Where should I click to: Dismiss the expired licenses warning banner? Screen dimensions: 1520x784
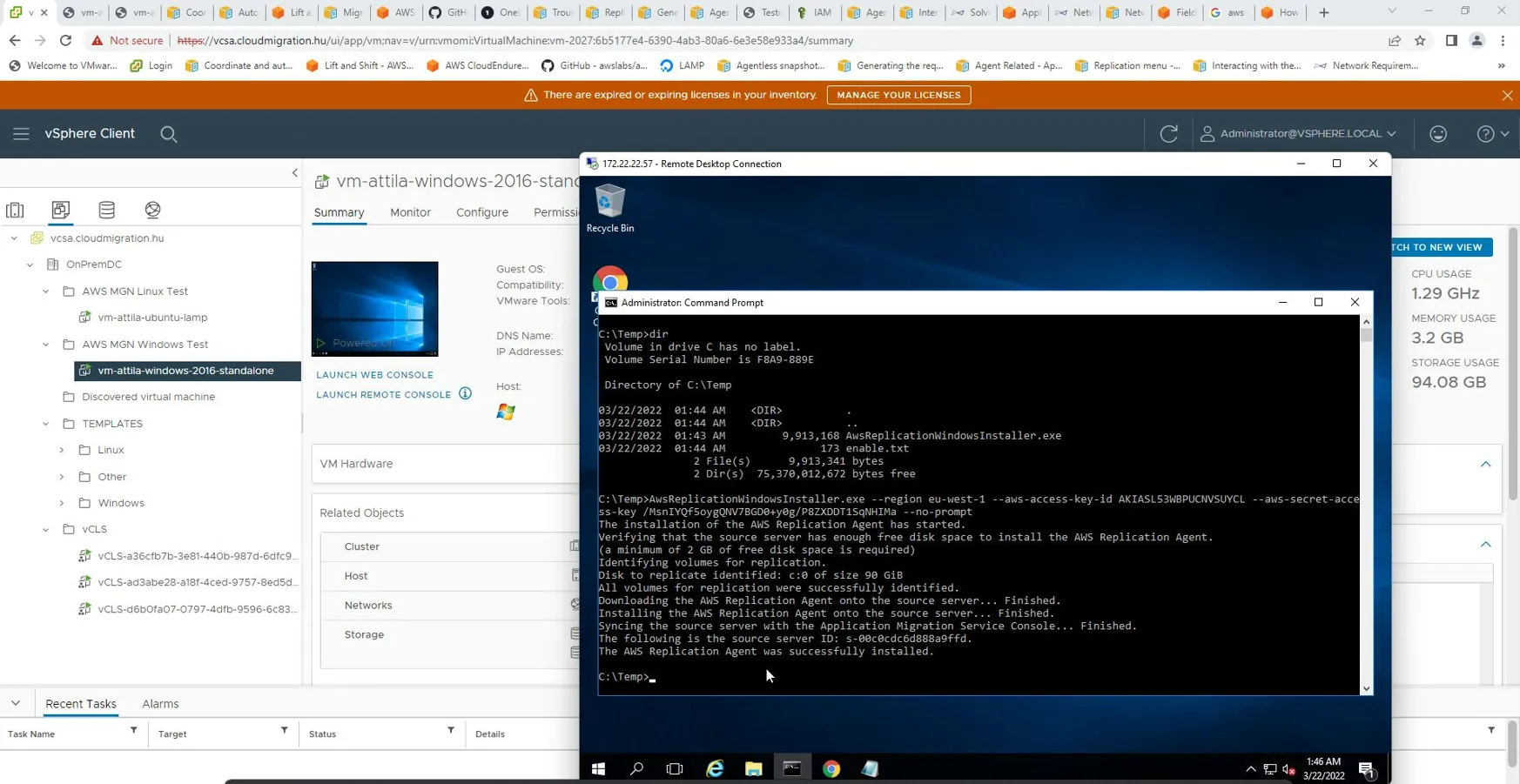[x=1507, y=95]
